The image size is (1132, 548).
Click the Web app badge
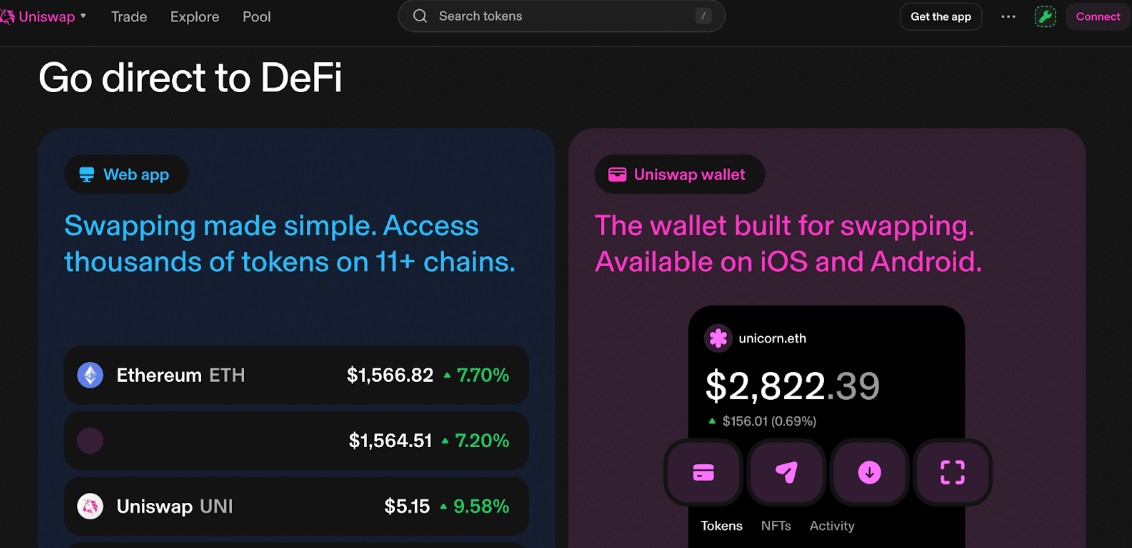pyautogui.click(x=126, y=175)
